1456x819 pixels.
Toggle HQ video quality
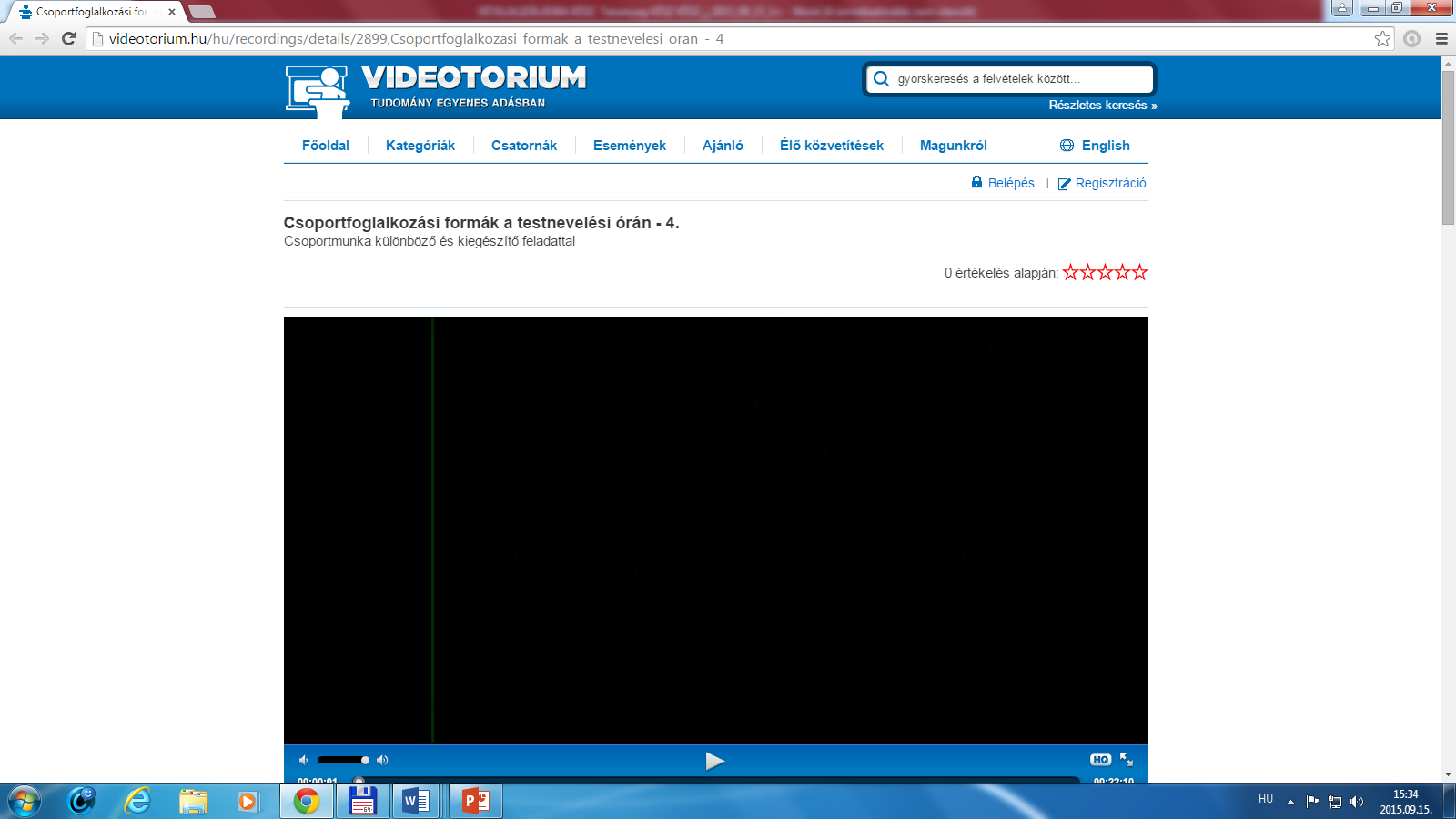pyautogui.click(x=1100, y=760)
